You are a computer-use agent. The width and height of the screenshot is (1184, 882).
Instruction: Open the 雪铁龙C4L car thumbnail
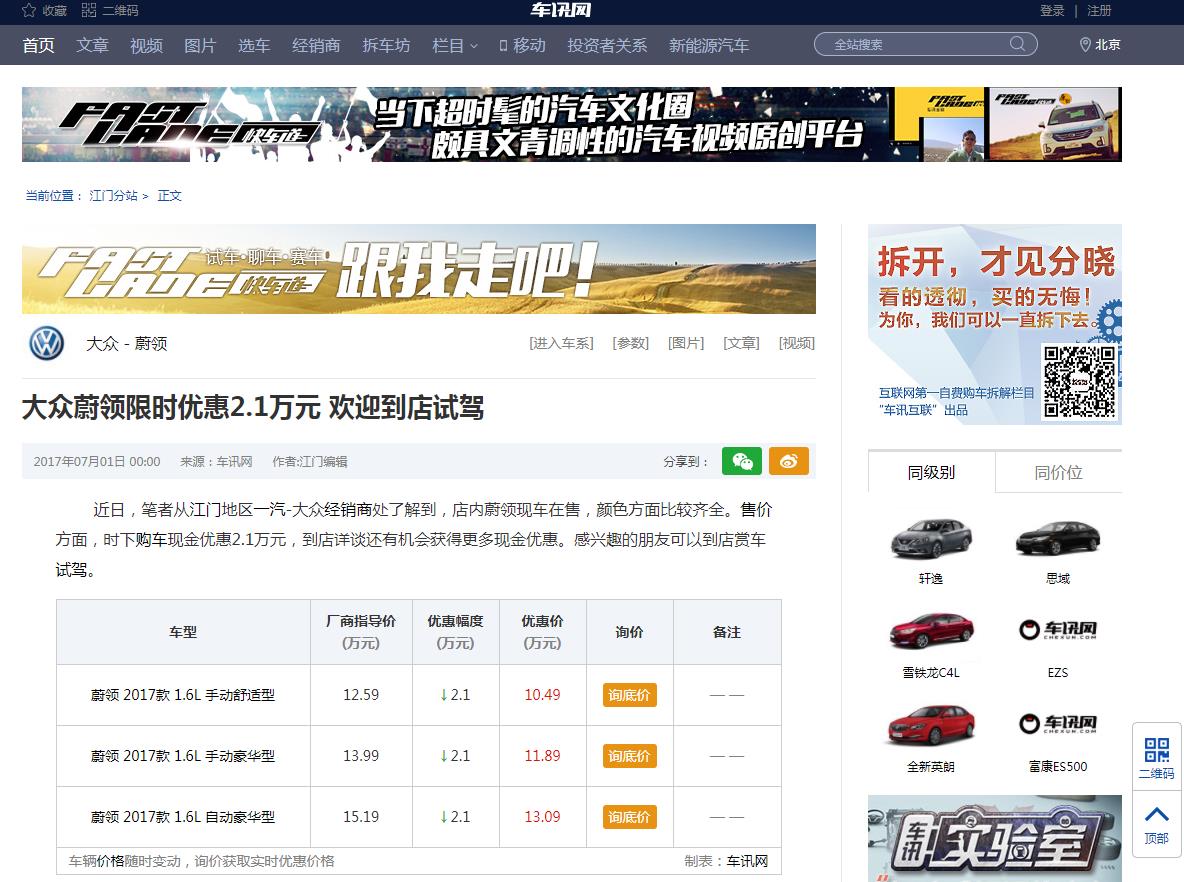[931, 631]
